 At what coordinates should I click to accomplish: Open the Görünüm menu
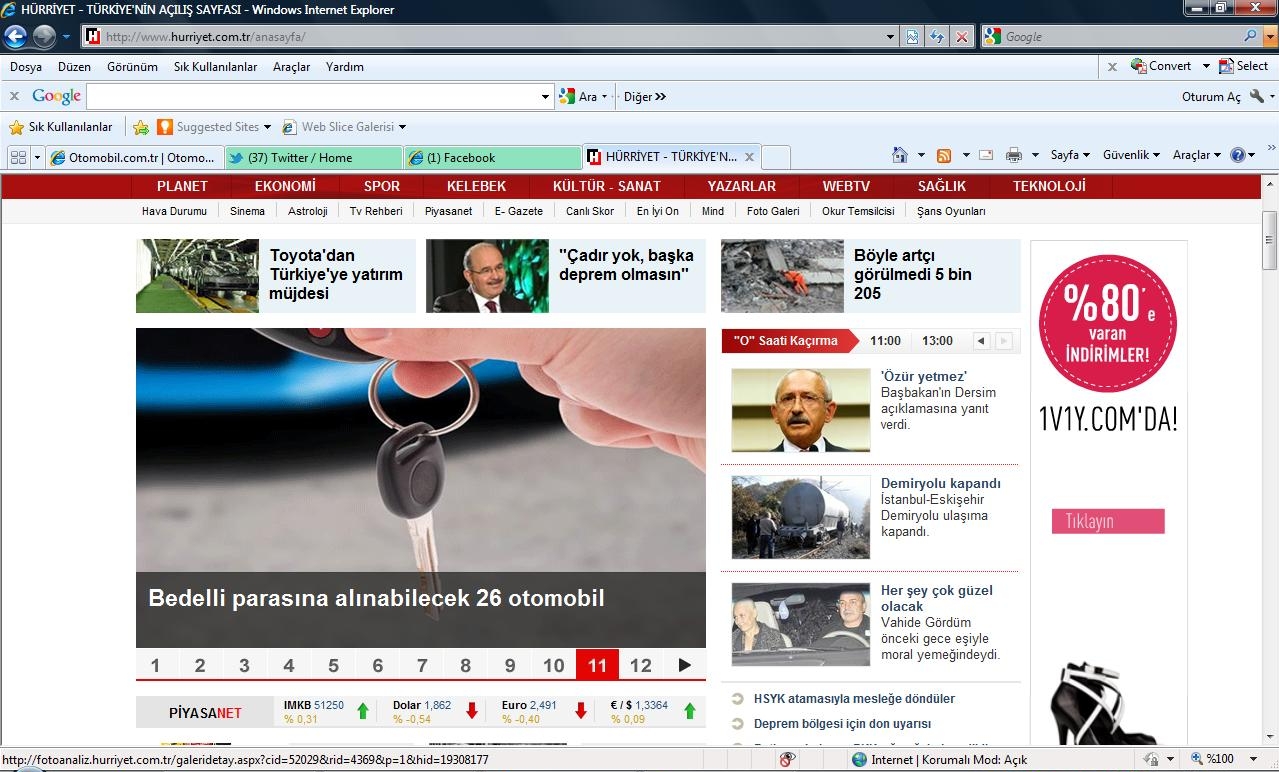(132, 67)
